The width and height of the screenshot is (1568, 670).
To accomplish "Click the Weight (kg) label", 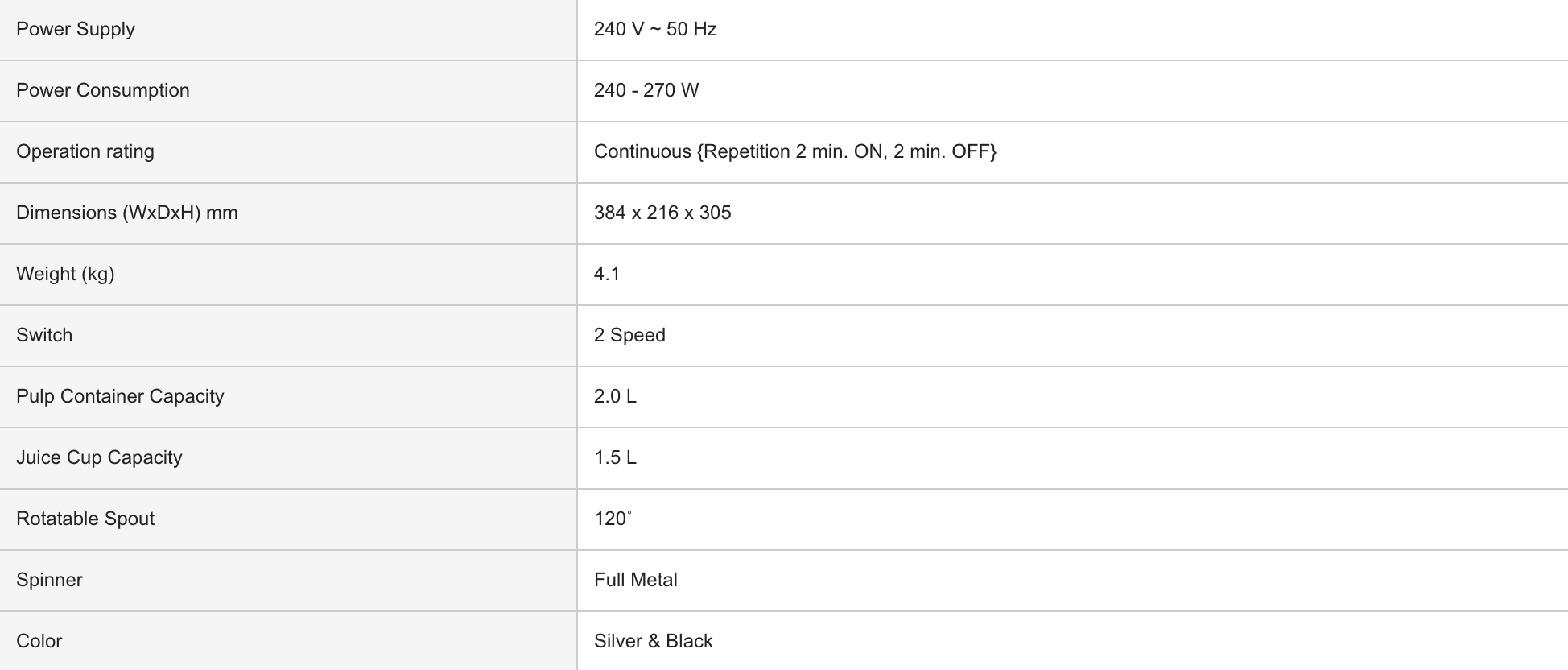I will click(x=65, y=274).
